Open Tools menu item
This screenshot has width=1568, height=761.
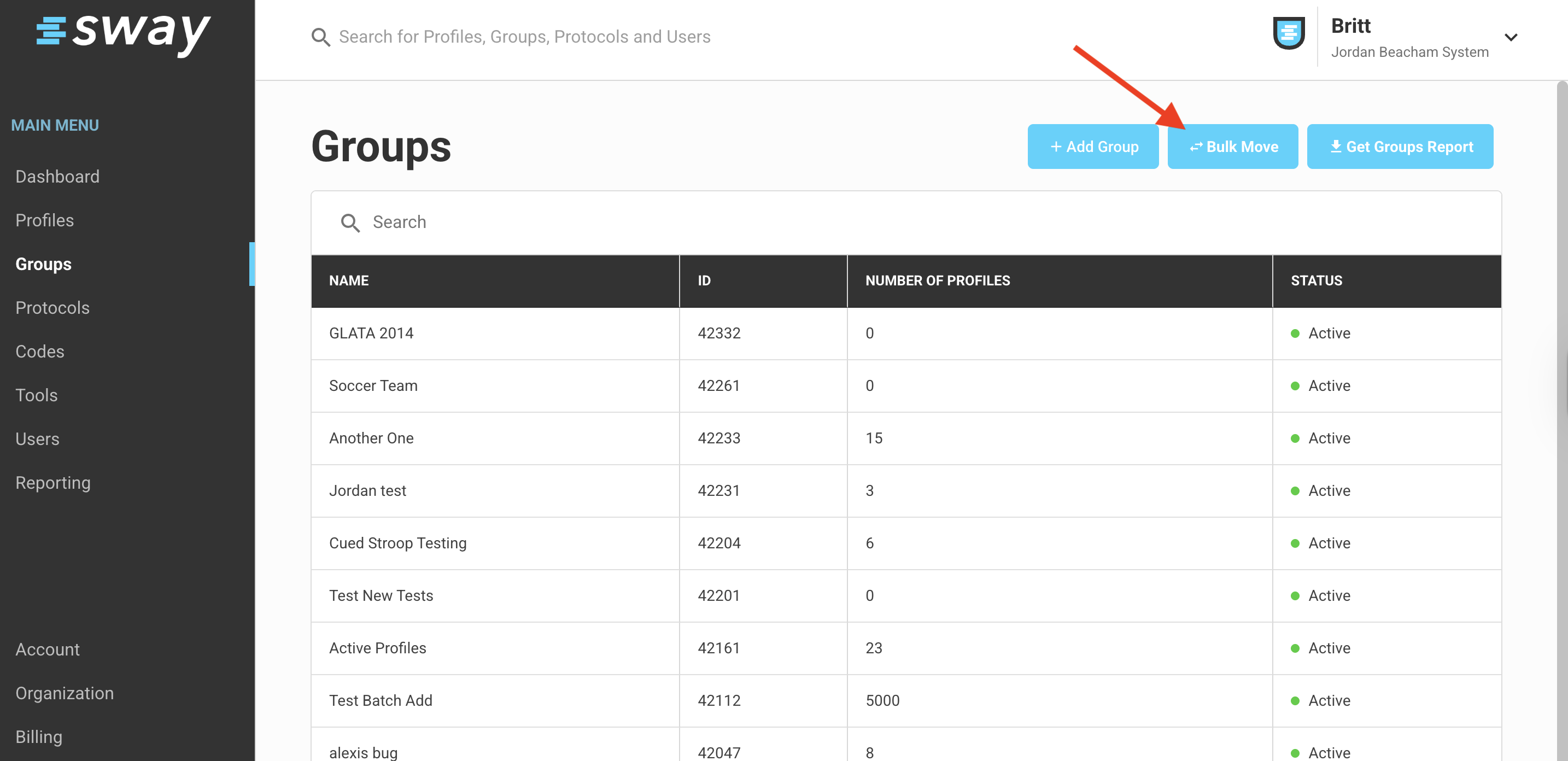pyautogui.click(x=37, y=396)
